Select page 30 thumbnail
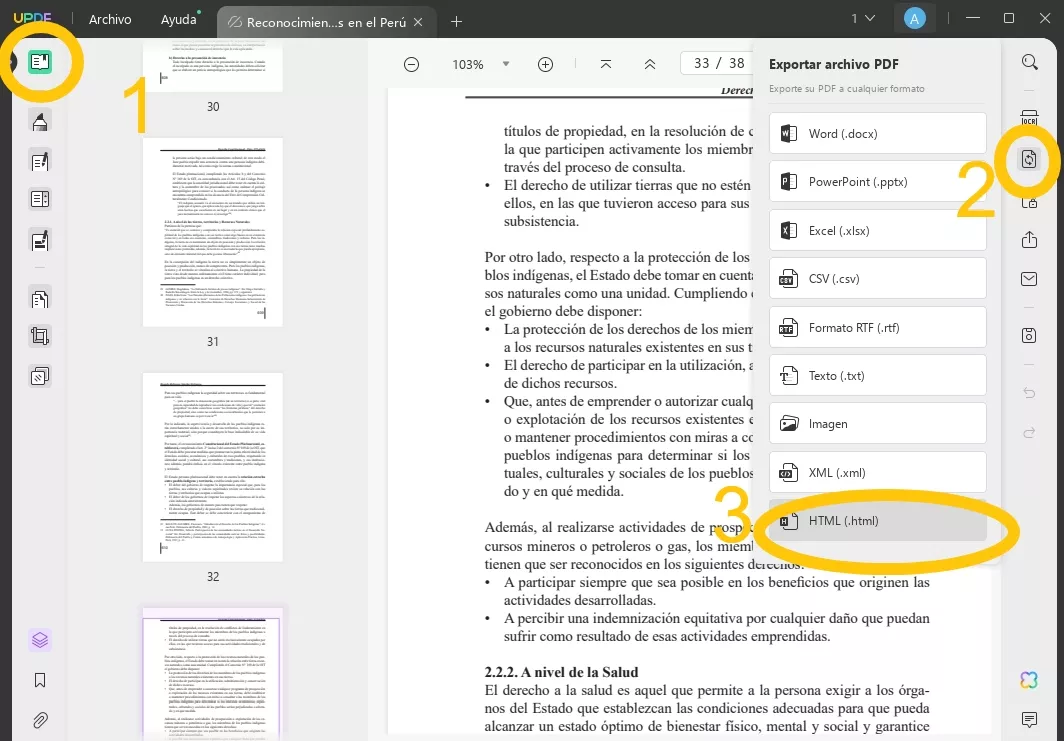1064x741 pixels. 212,66
